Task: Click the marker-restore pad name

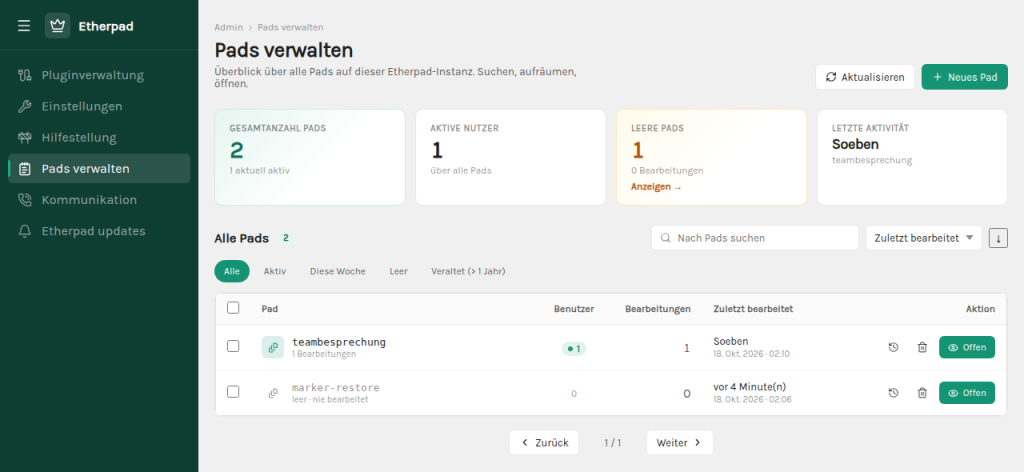Action: 336,388
